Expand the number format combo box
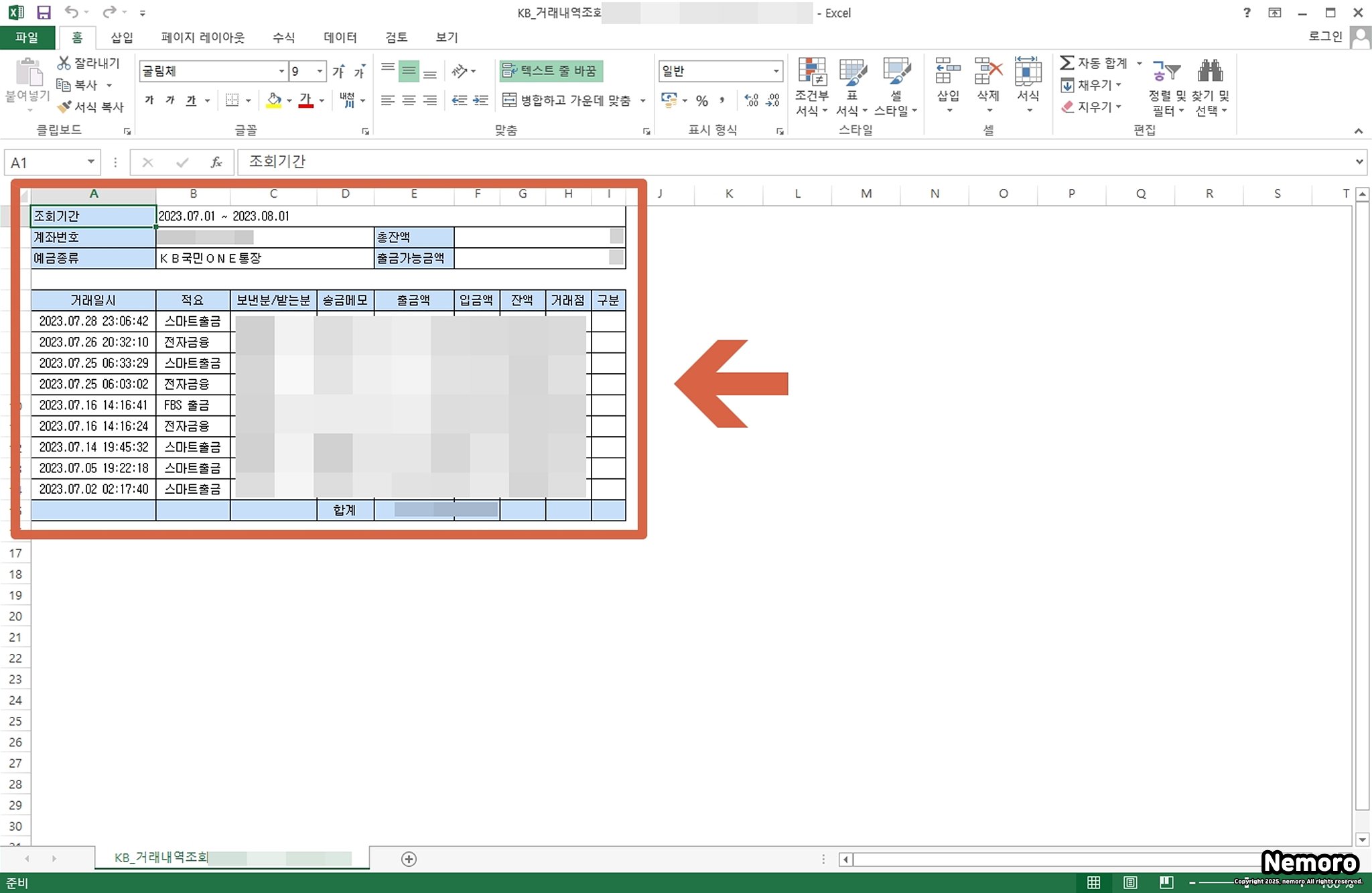The image size is (1372, 893). point(776,71)
